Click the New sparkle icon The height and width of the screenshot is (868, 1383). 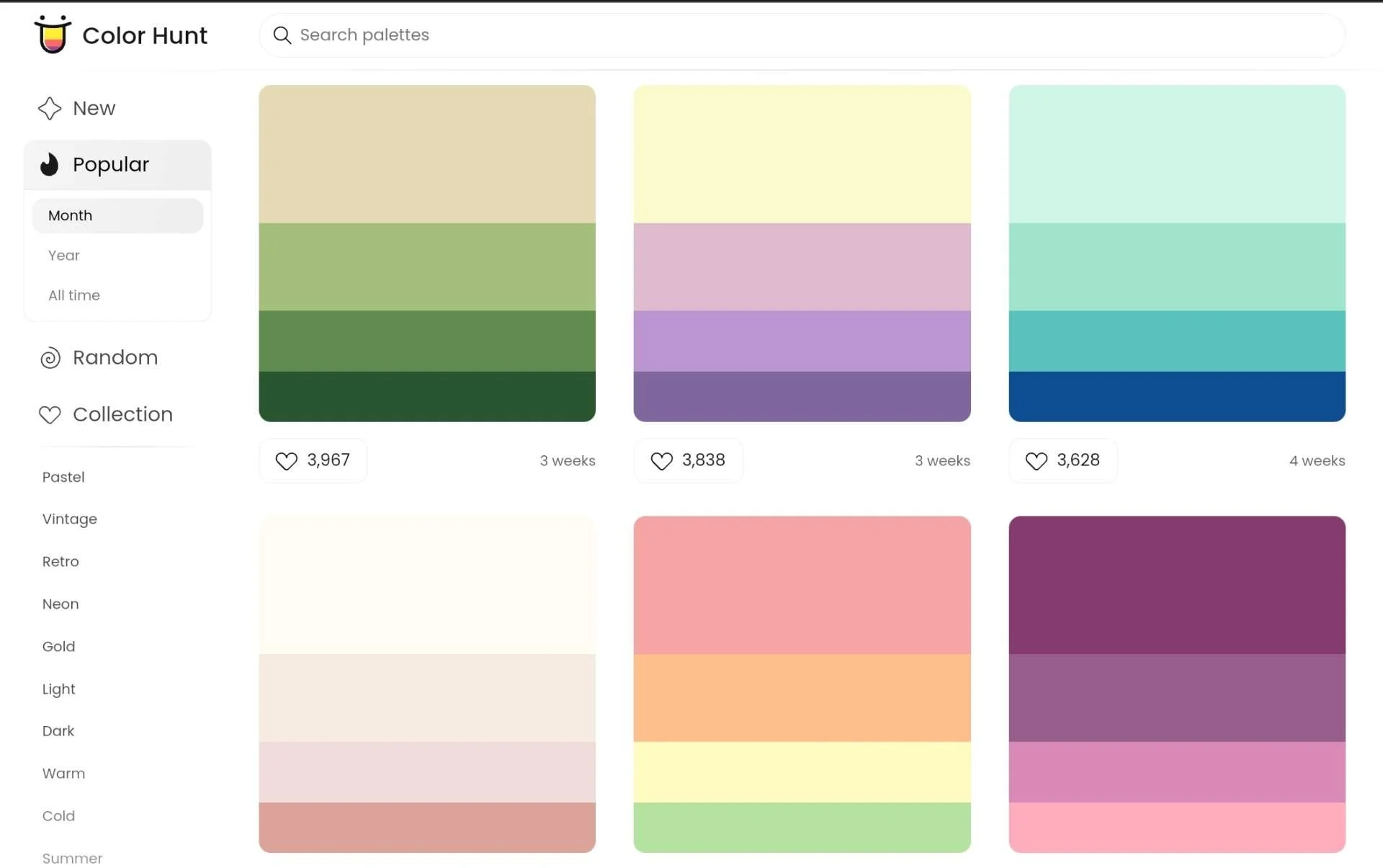pos(50,108)
